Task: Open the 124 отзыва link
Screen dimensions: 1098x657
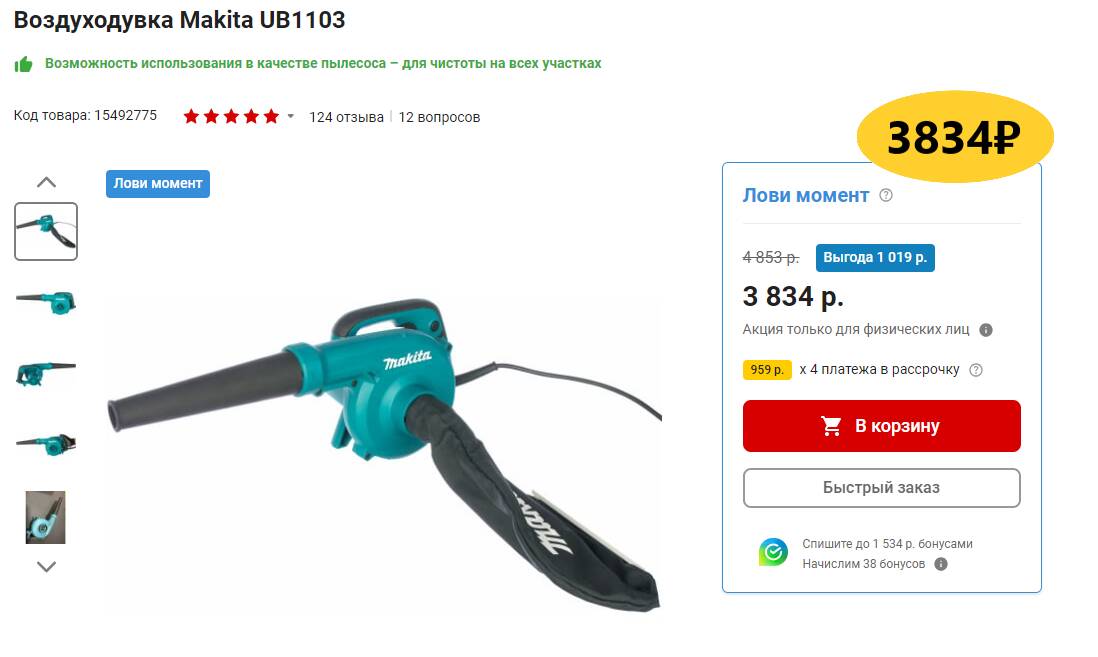Action: 346,117
